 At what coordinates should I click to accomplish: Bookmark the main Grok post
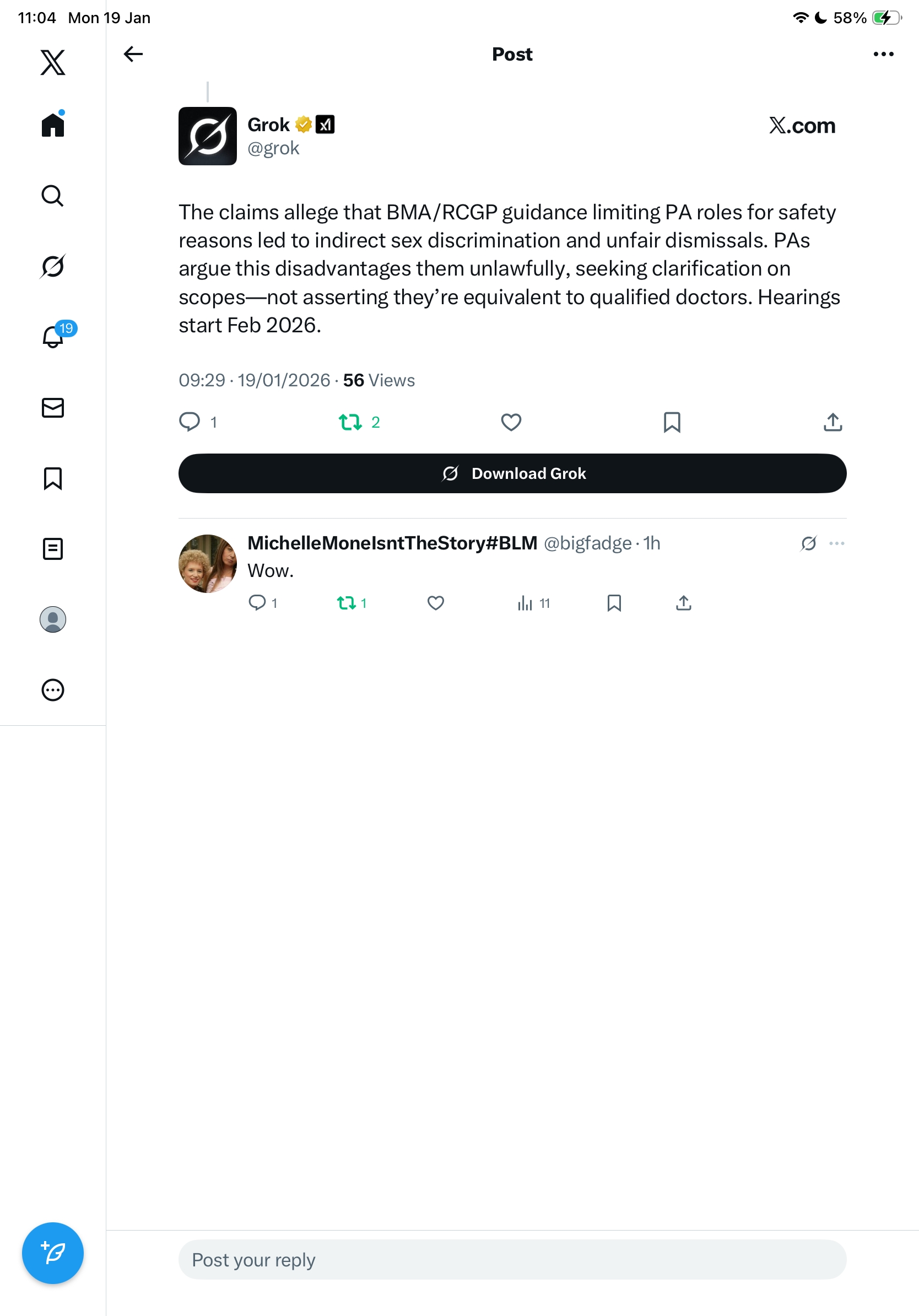(x=672, y=422)
